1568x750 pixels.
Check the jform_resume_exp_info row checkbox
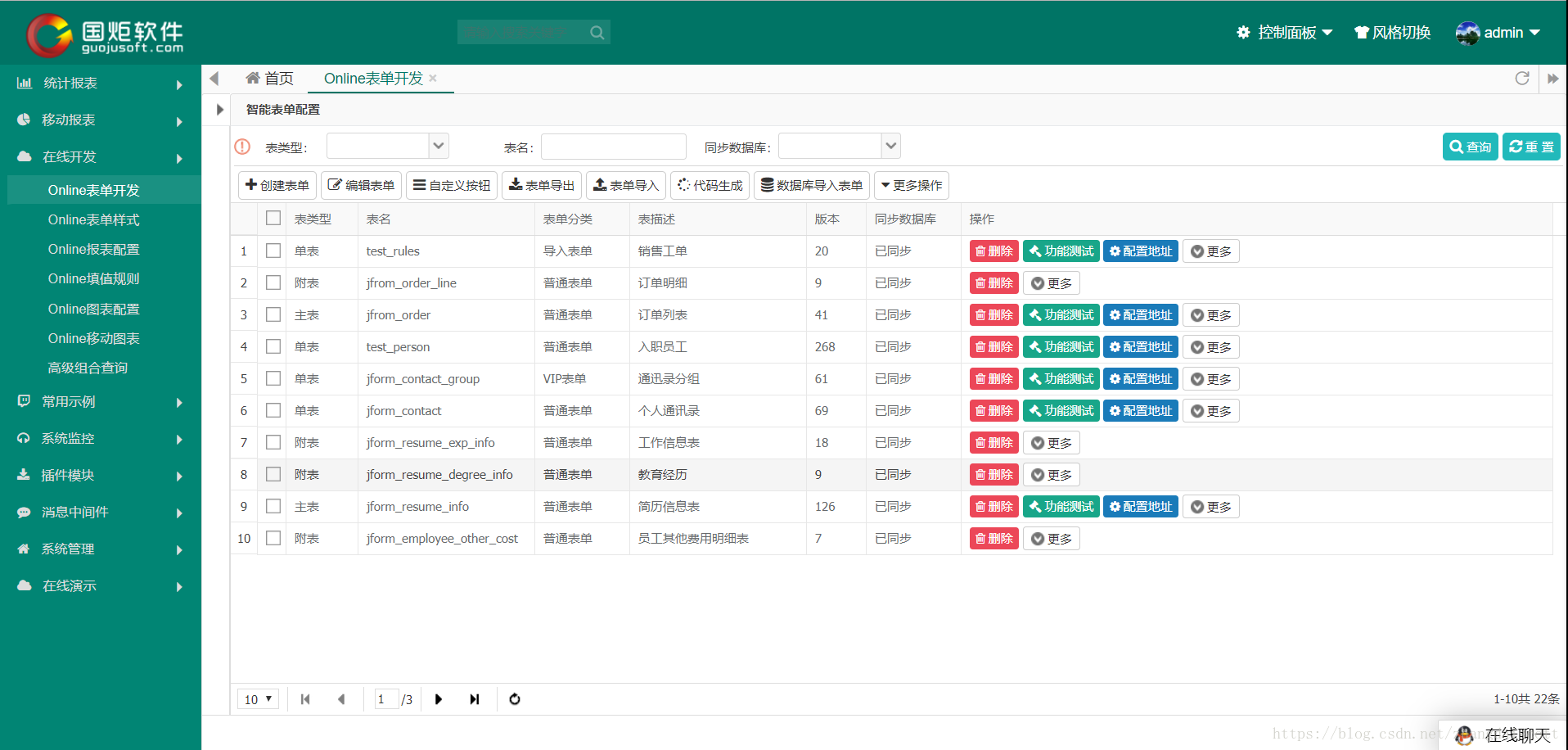point(273,442)
